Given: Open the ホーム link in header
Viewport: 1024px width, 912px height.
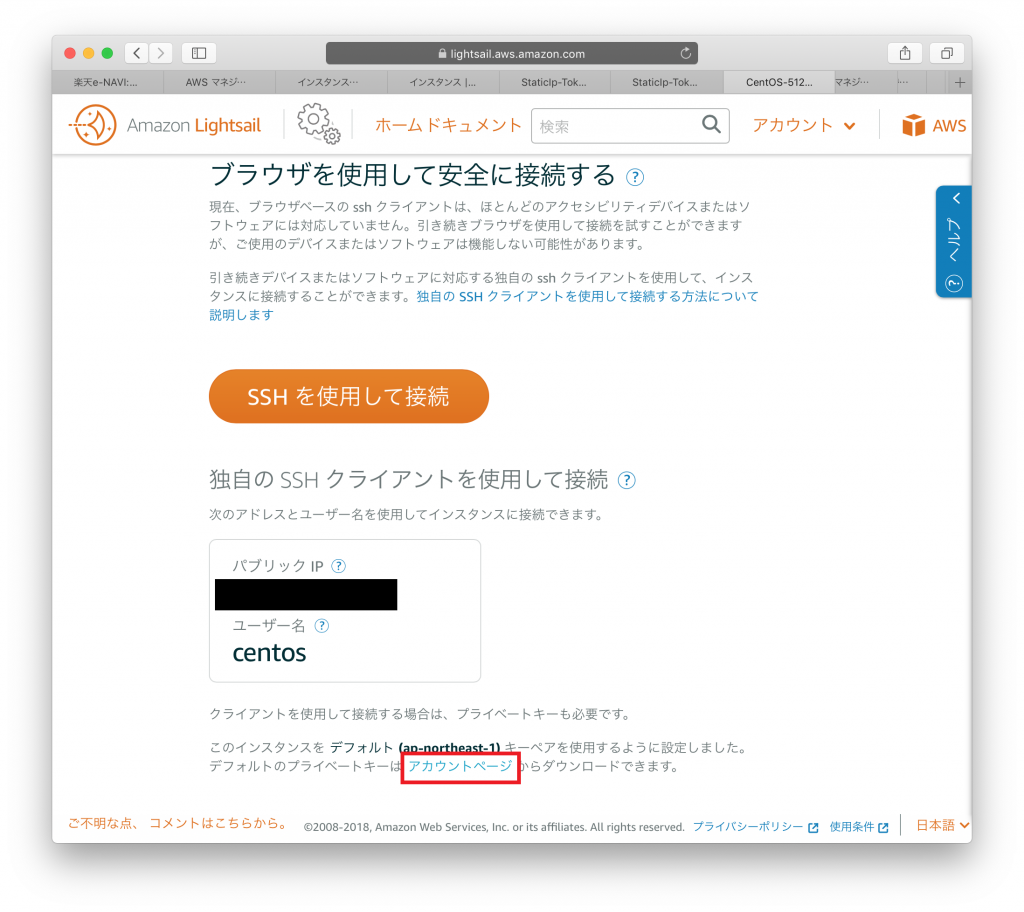Looking at the screenshot, I should pyautogui.click(x=399, y=125).
